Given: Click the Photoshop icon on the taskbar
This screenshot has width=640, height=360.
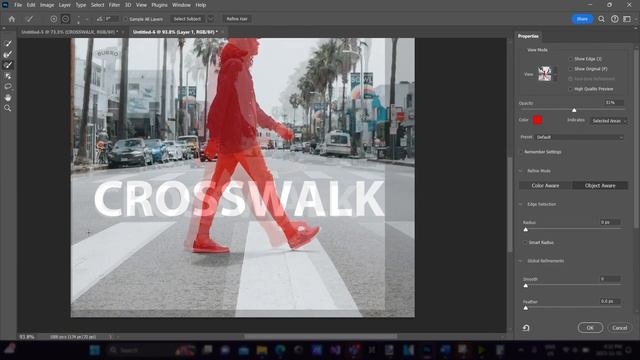Looking at the screenshot, I should (427, 350).
